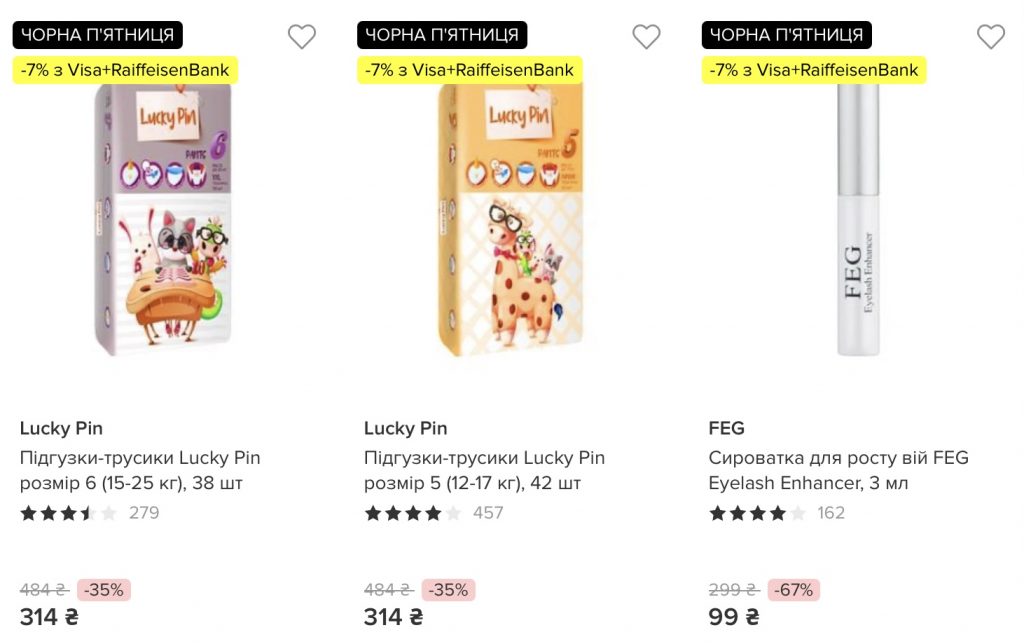Click Visa+RaiffeisenBank discount label on second product
The image size is (1024, 644).
(x=469, y=70)
